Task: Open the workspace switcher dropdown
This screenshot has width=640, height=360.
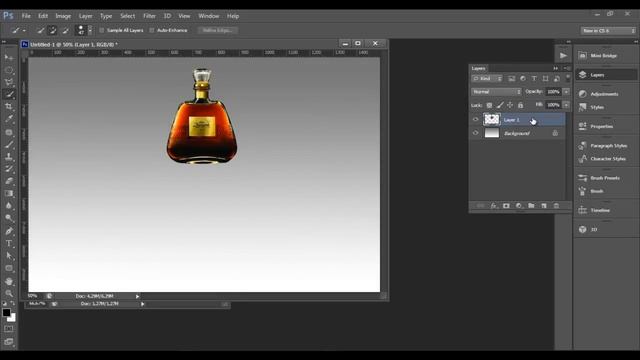Action: pos(608,31)
